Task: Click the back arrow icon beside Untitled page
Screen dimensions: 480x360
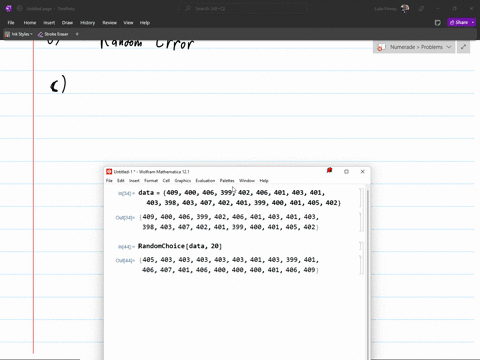Action: [19, 9]
